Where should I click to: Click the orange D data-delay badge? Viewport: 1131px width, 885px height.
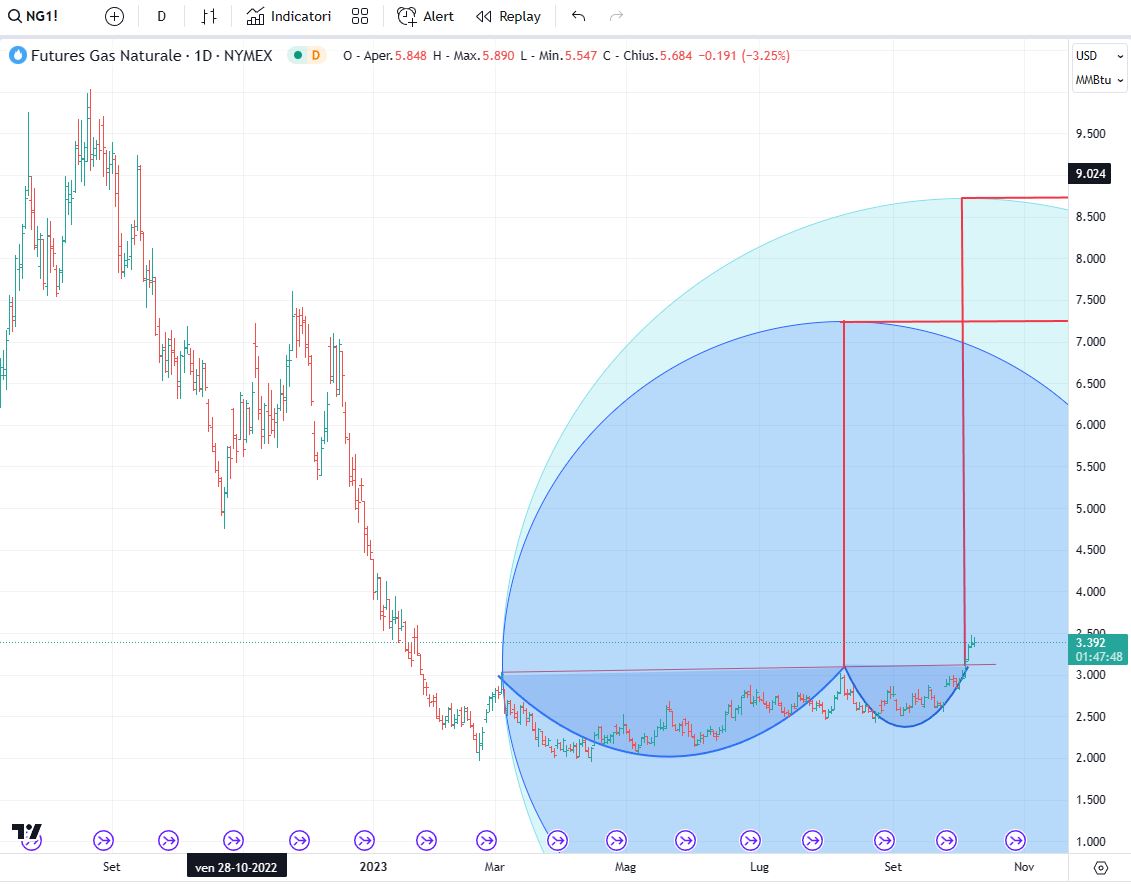(x=315, y=56)
